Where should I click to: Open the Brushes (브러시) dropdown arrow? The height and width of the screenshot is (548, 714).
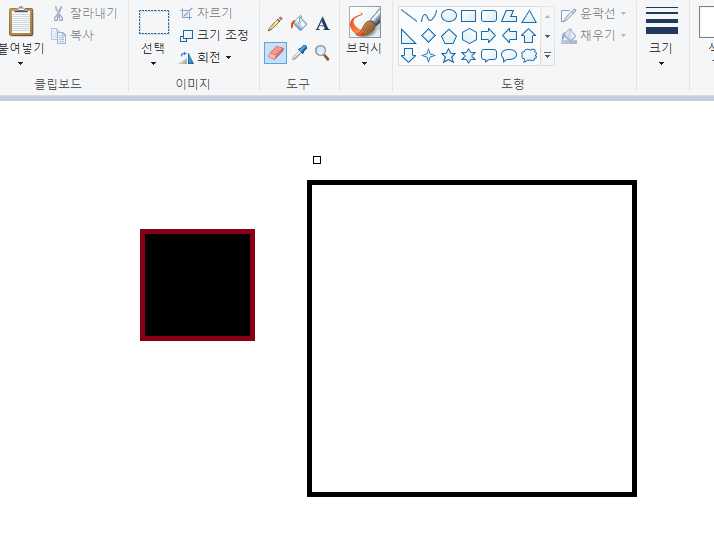364,64
